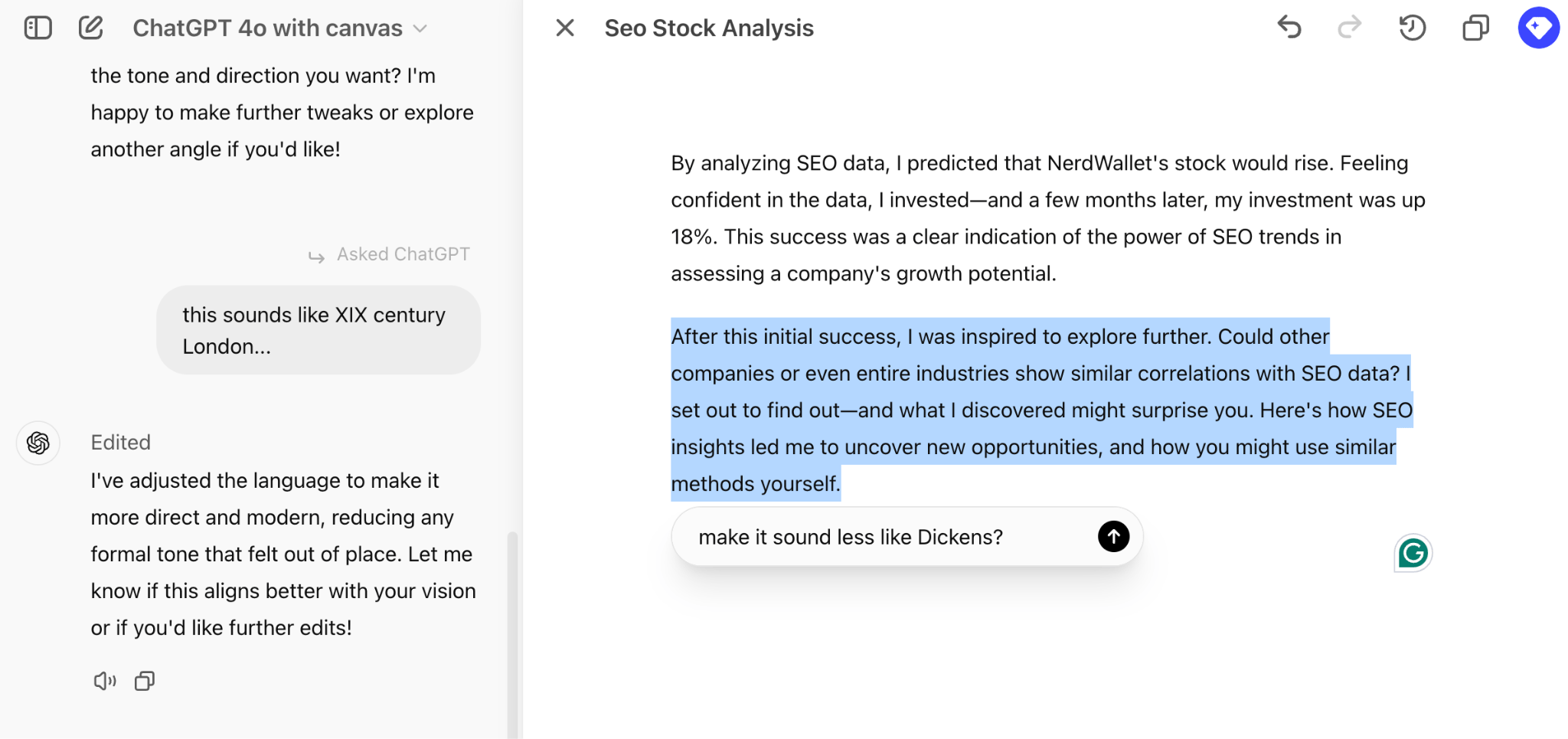This screenshot has width=1568, height=739.
Task: Click the chat panel scrollbar
Action: 512,628
